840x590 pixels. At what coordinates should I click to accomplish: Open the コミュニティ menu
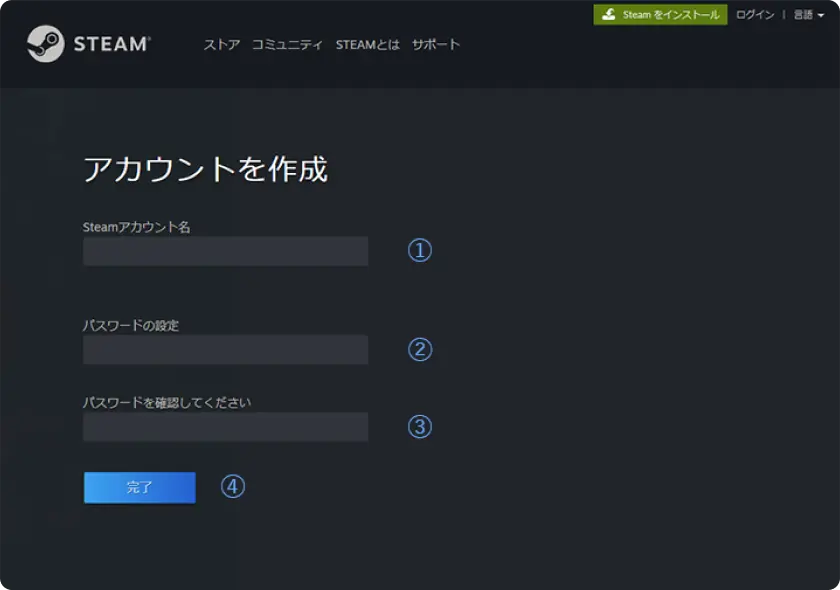[x=287, y=44]
